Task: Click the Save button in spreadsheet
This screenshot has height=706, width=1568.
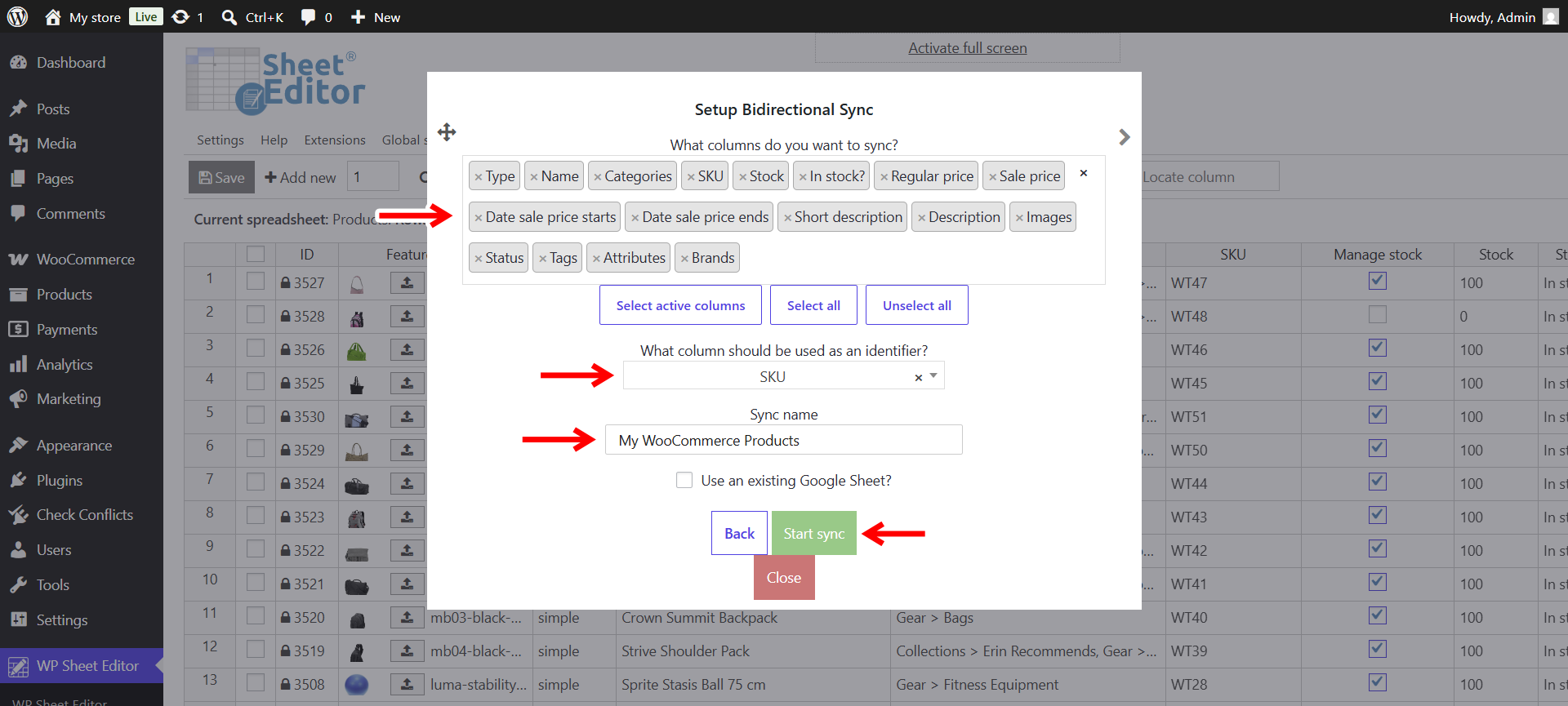Action: tap(222, 177)
